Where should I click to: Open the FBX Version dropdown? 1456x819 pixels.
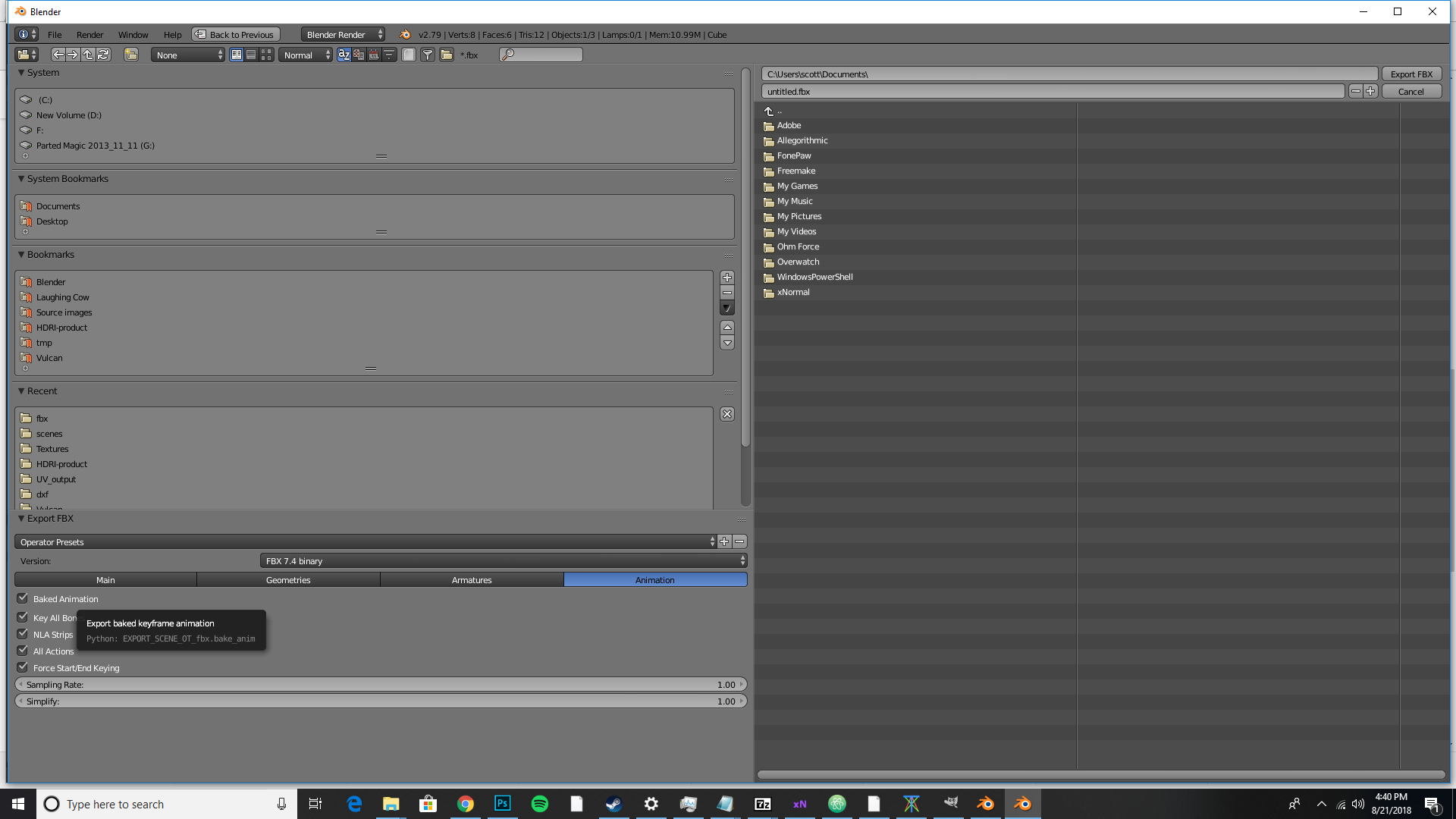click(504, 561)
